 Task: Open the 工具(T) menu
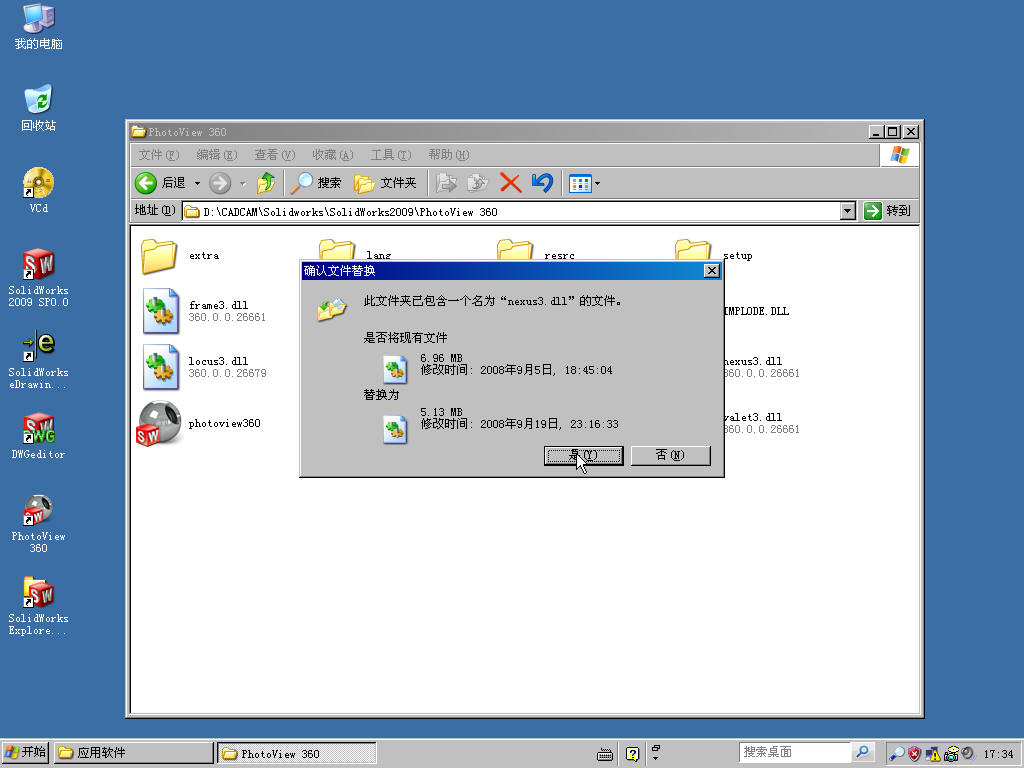pos(391,155)
